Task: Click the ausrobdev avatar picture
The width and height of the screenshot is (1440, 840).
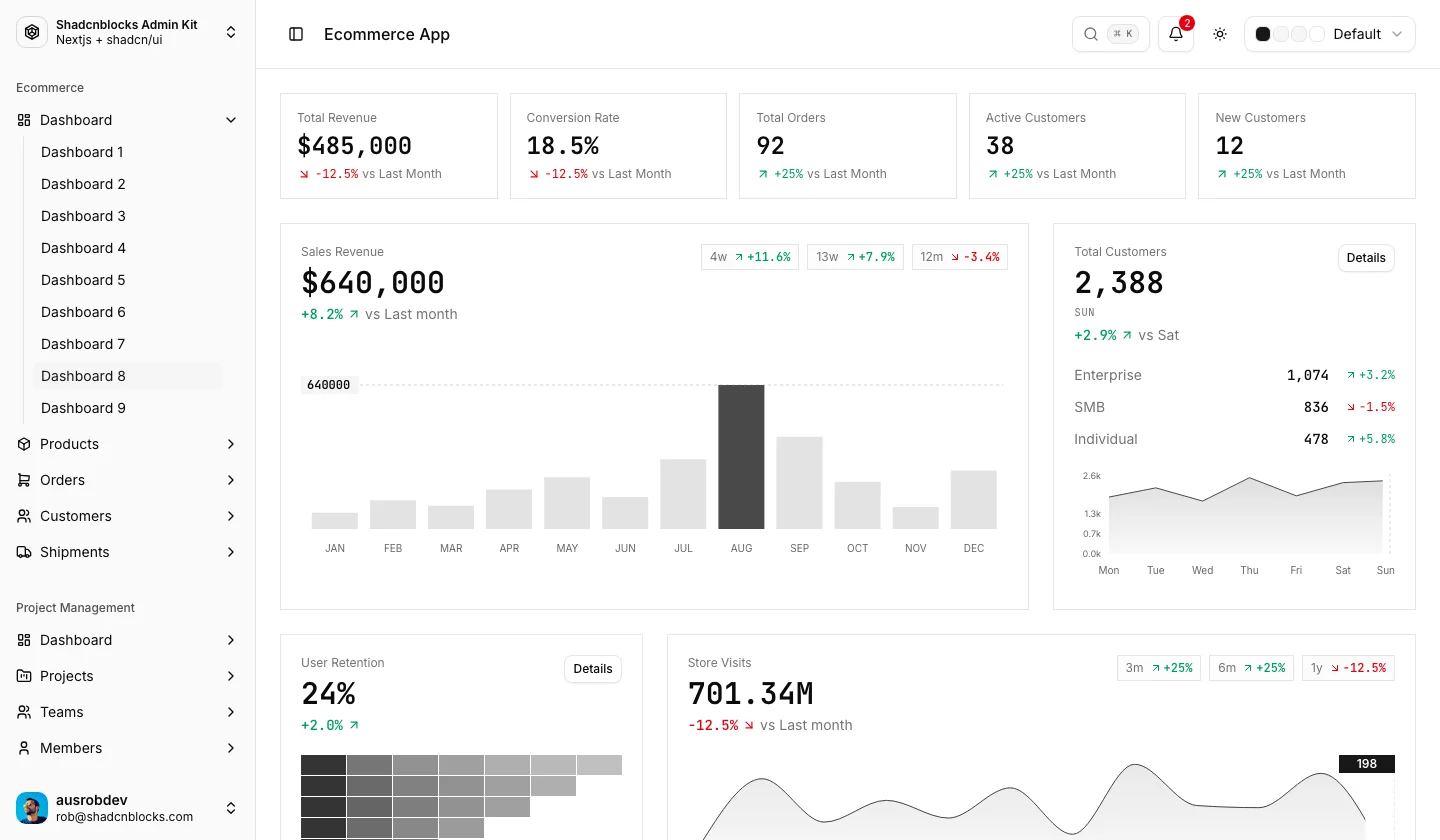Action: [x=32, y=808]
